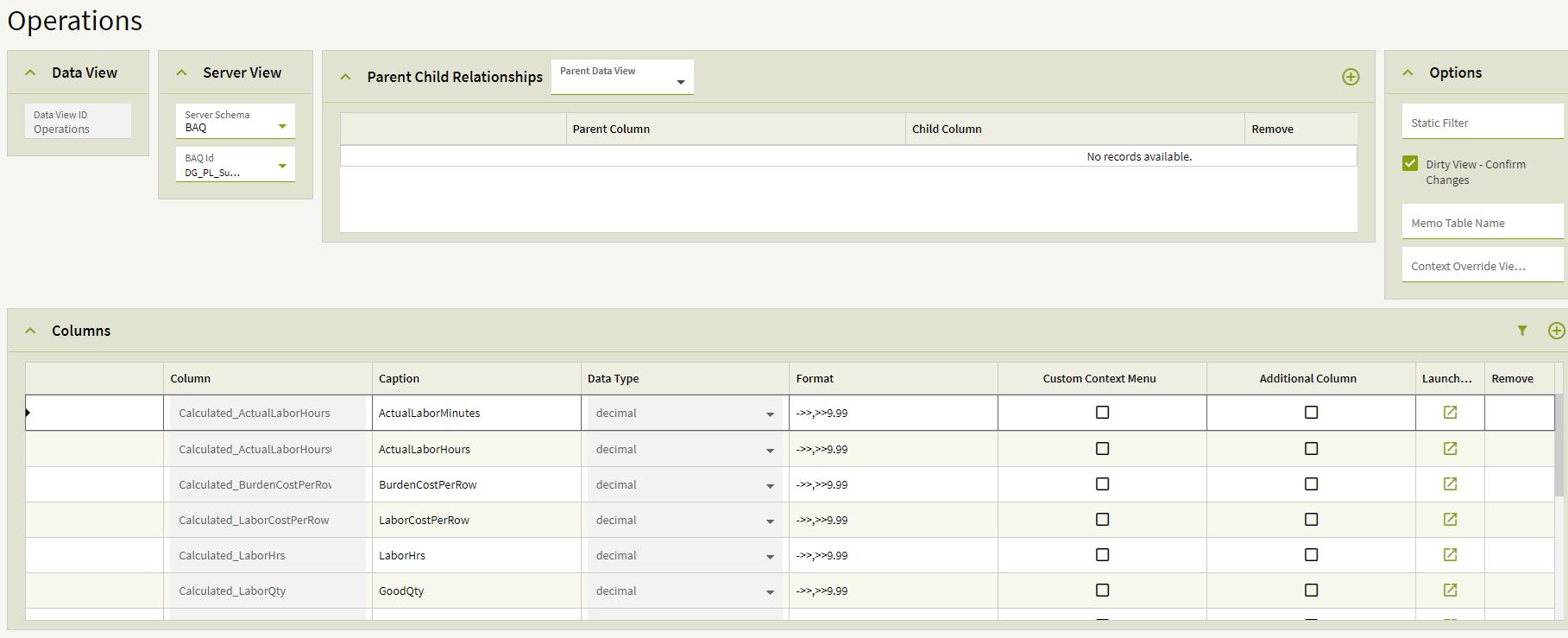Open launch icon for ActualLaborMinutes row
1568x638 pixels.
(1450, 413)
